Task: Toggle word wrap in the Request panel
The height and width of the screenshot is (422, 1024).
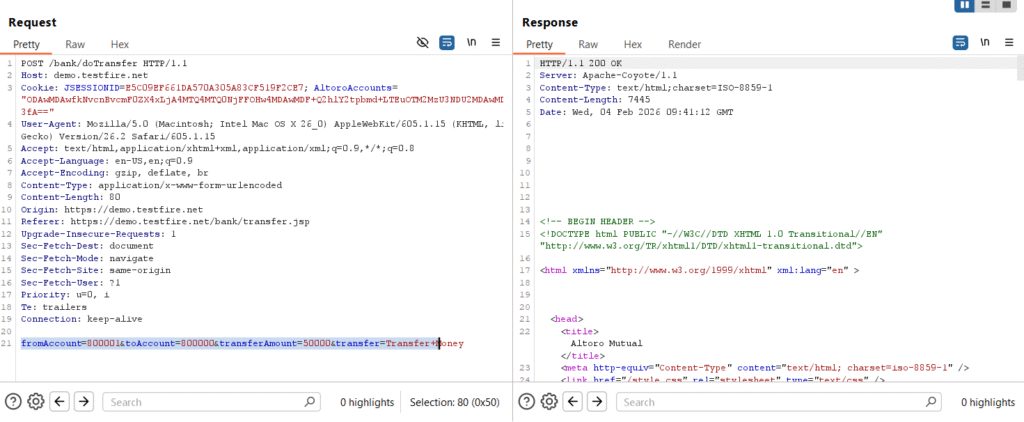Action: pos(447,43)
